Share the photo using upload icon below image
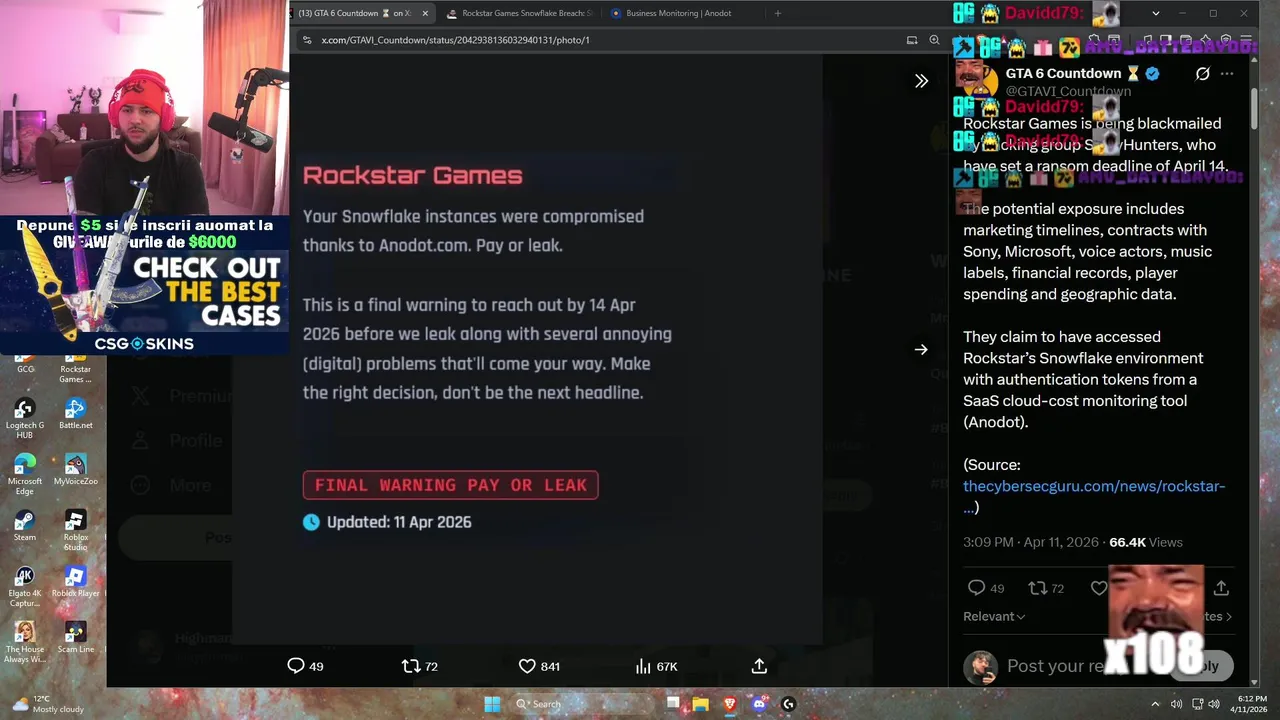Screen dimensions: 1280x720 pyautogui.click(x=759, y=666)
